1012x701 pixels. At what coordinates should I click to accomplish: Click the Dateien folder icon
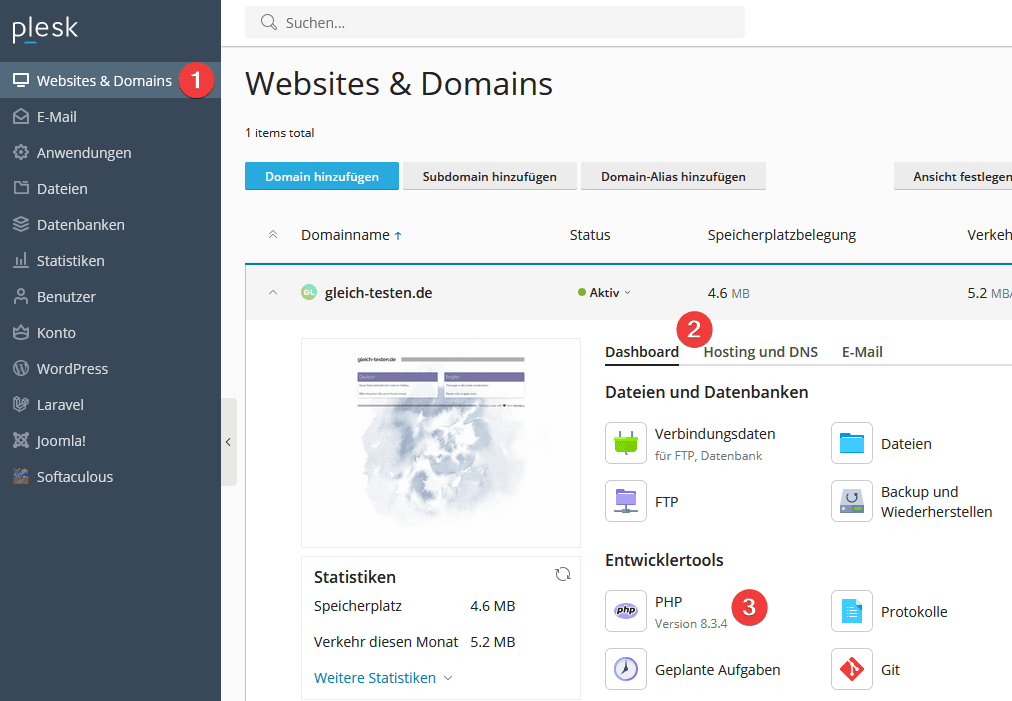coord(852,443)
